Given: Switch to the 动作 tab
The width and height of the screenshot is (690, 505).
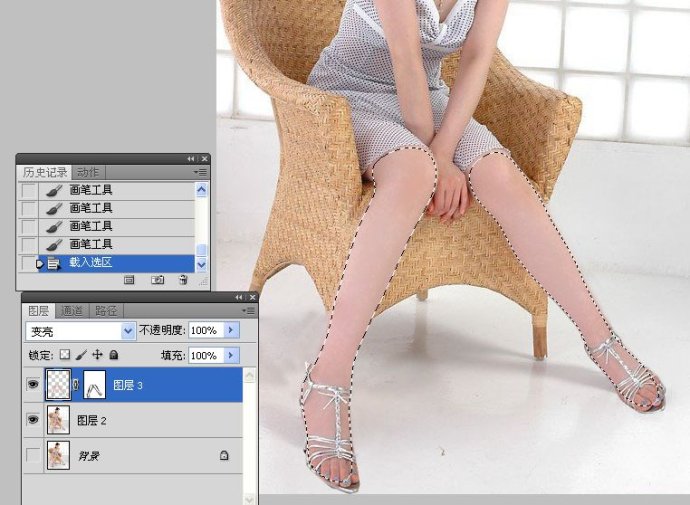Looking at the screenshot, I should (88, 172).
